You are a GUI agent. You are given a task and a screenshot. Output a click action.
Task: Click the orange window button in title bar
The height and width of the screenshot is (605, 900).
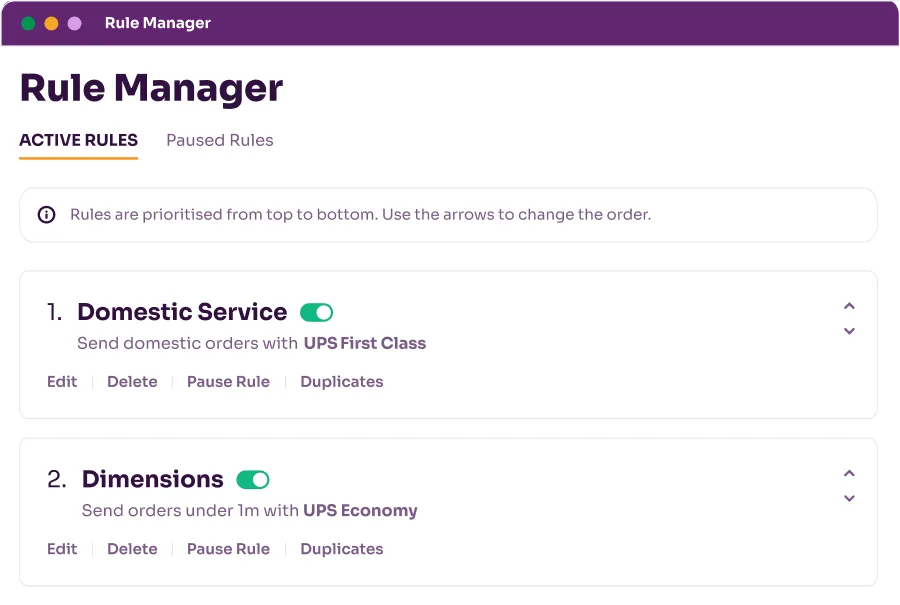click(52, 24)
